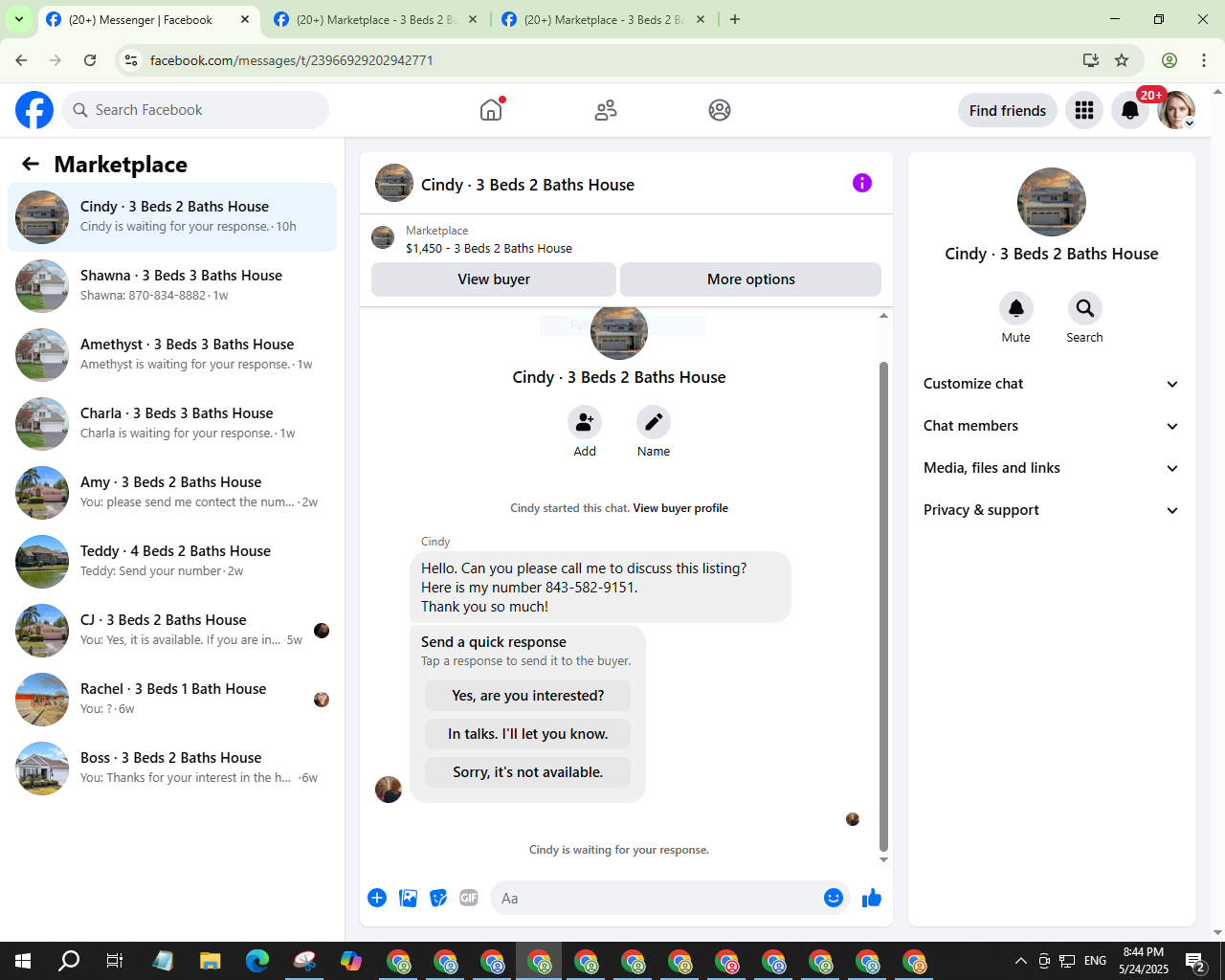Send quick reply 'Yes, are you interested?'
This screenshot has width=1225, height=980.
point(528,696)
